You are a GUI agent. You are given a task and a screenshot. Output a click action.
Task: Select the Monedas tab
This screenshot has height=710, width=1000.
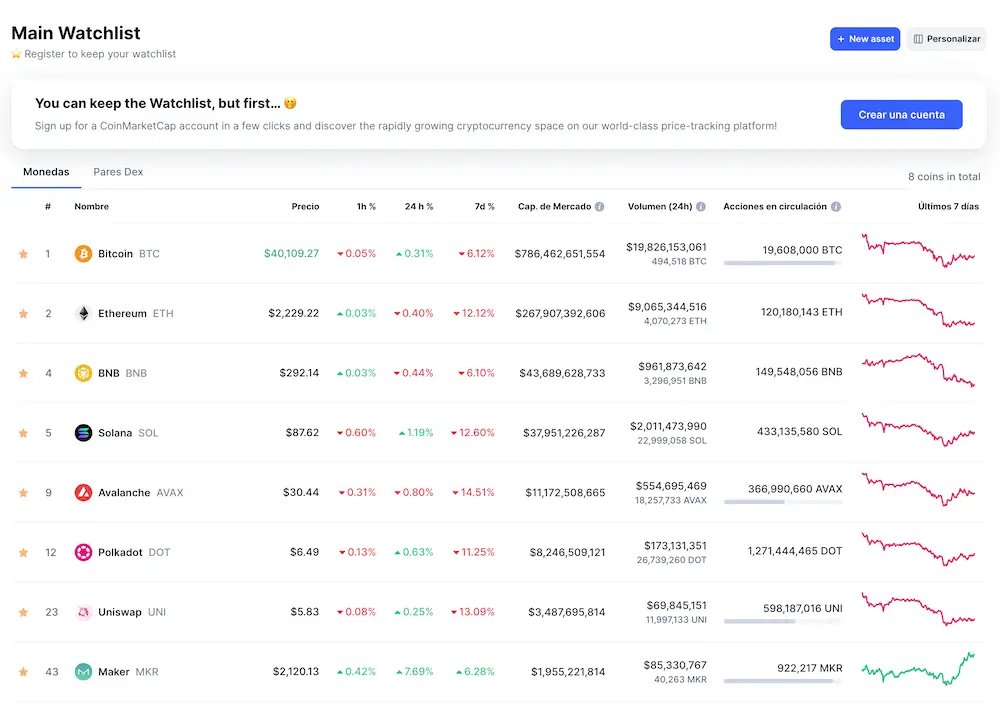[46, 172]
